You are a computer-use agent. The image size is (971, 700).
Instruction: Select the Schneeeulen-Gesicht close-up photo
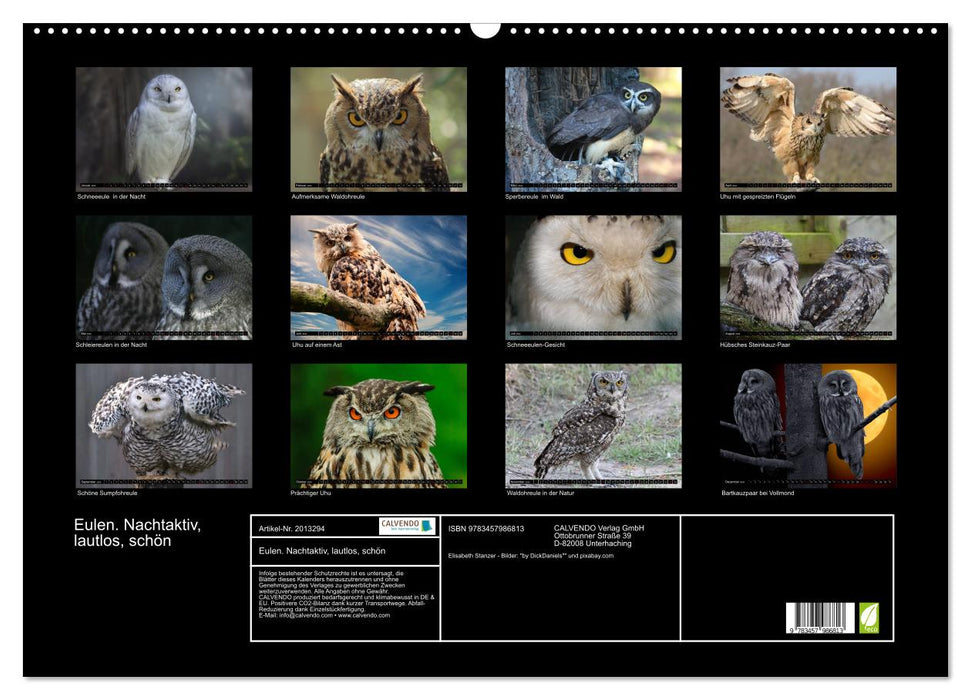593,277
